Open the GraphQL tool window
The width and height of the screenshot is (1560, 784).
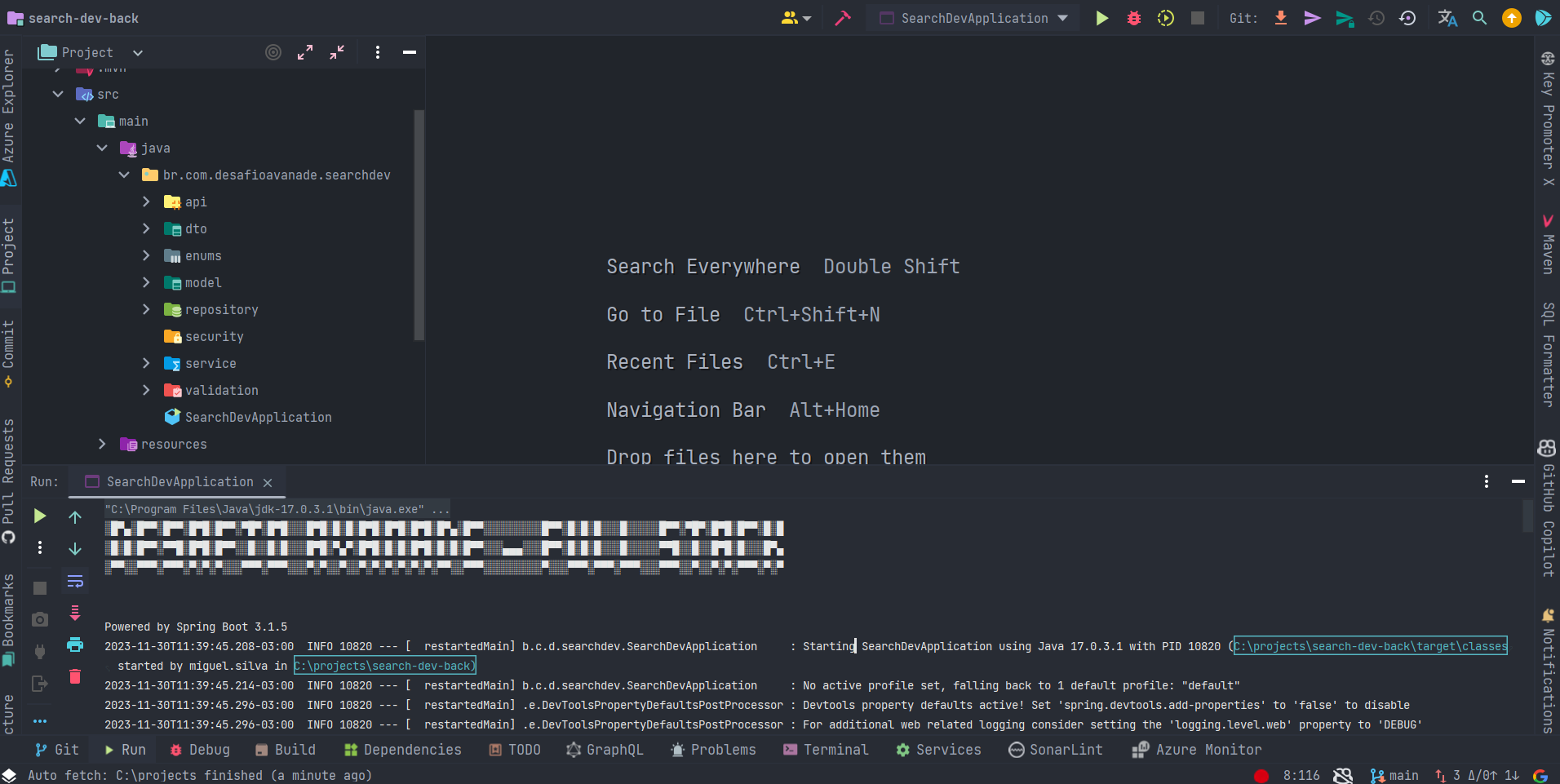click(x=605, y=750)
